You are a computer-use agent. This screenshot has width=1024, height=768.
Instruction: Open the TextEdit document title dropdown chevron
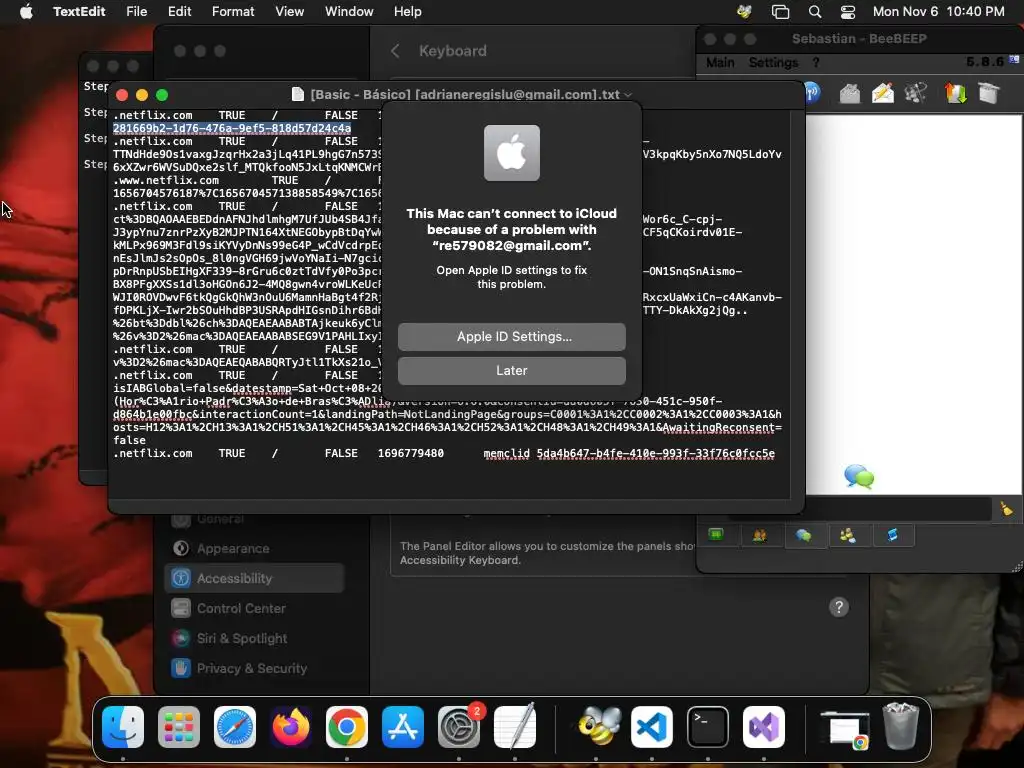pos(628,95)
